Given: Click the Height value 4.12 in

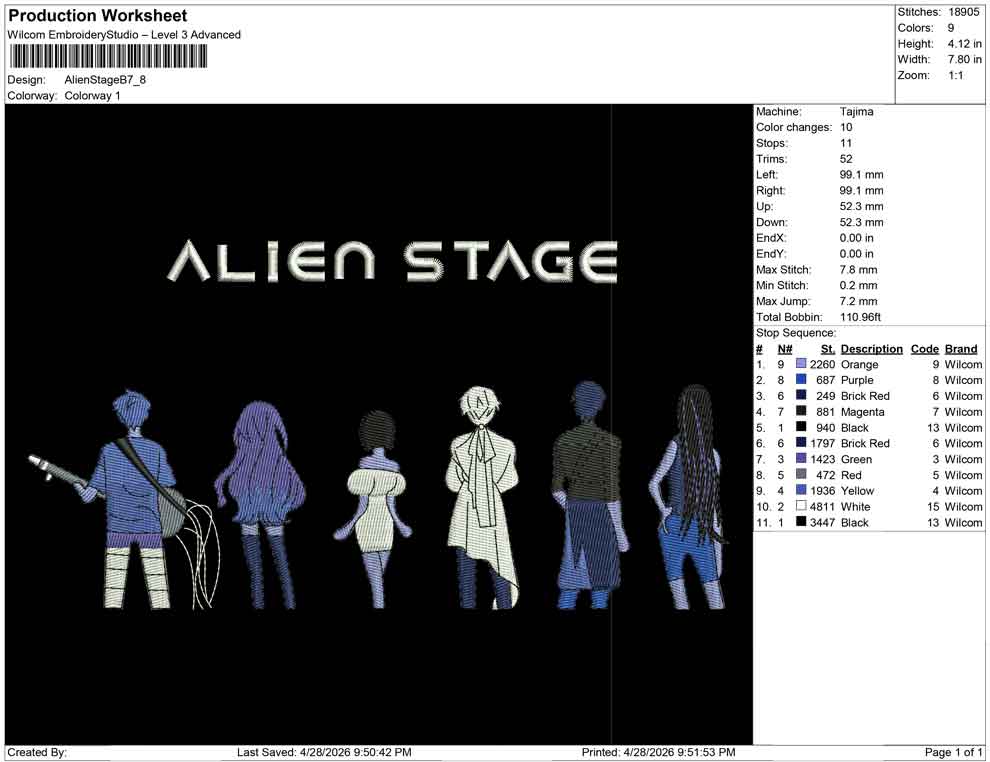Looking at the screenshot, I should pyautogui.click(x=964, y=44).
